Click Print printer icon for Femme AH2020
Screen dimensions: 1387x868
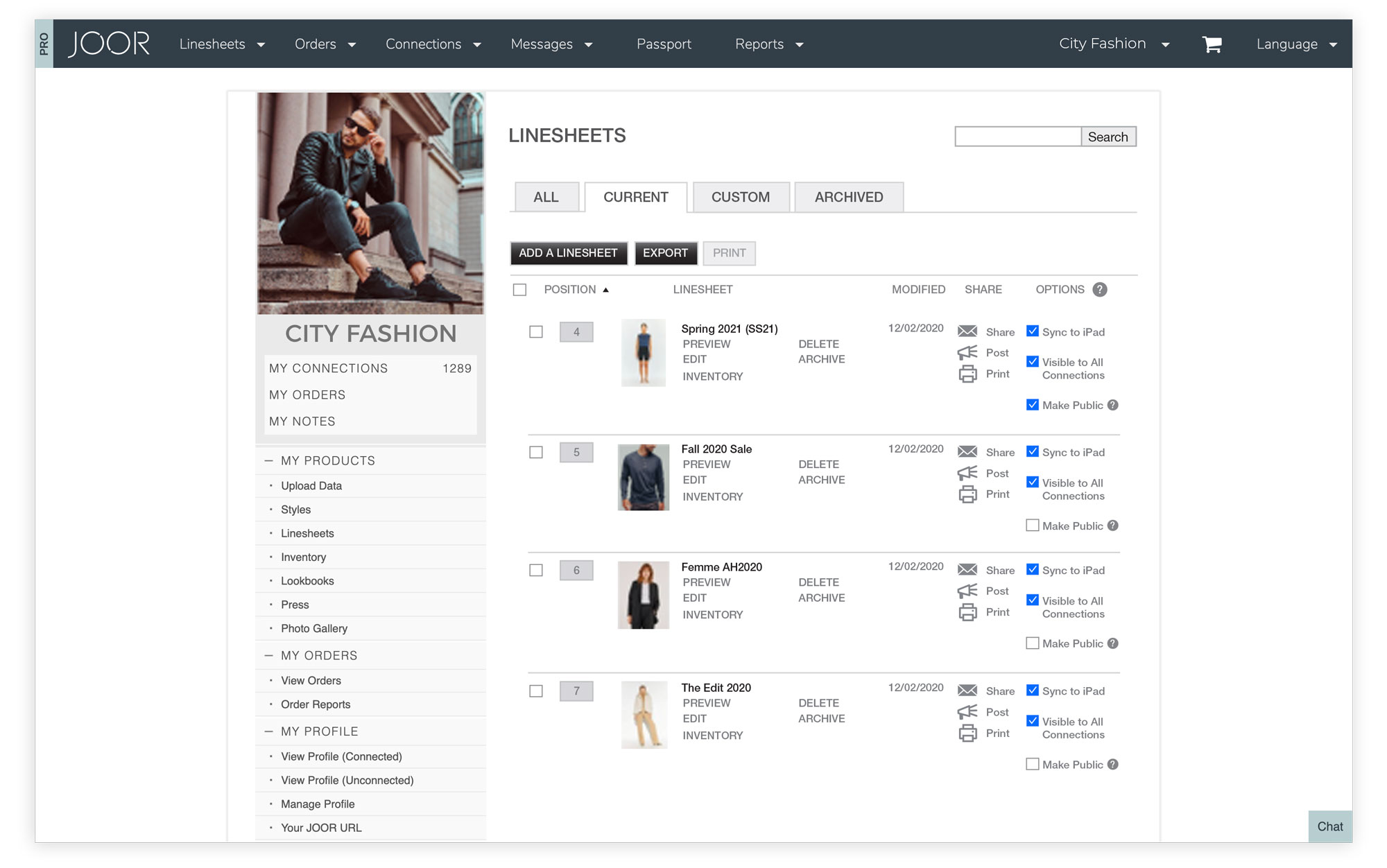click(967, 612)
